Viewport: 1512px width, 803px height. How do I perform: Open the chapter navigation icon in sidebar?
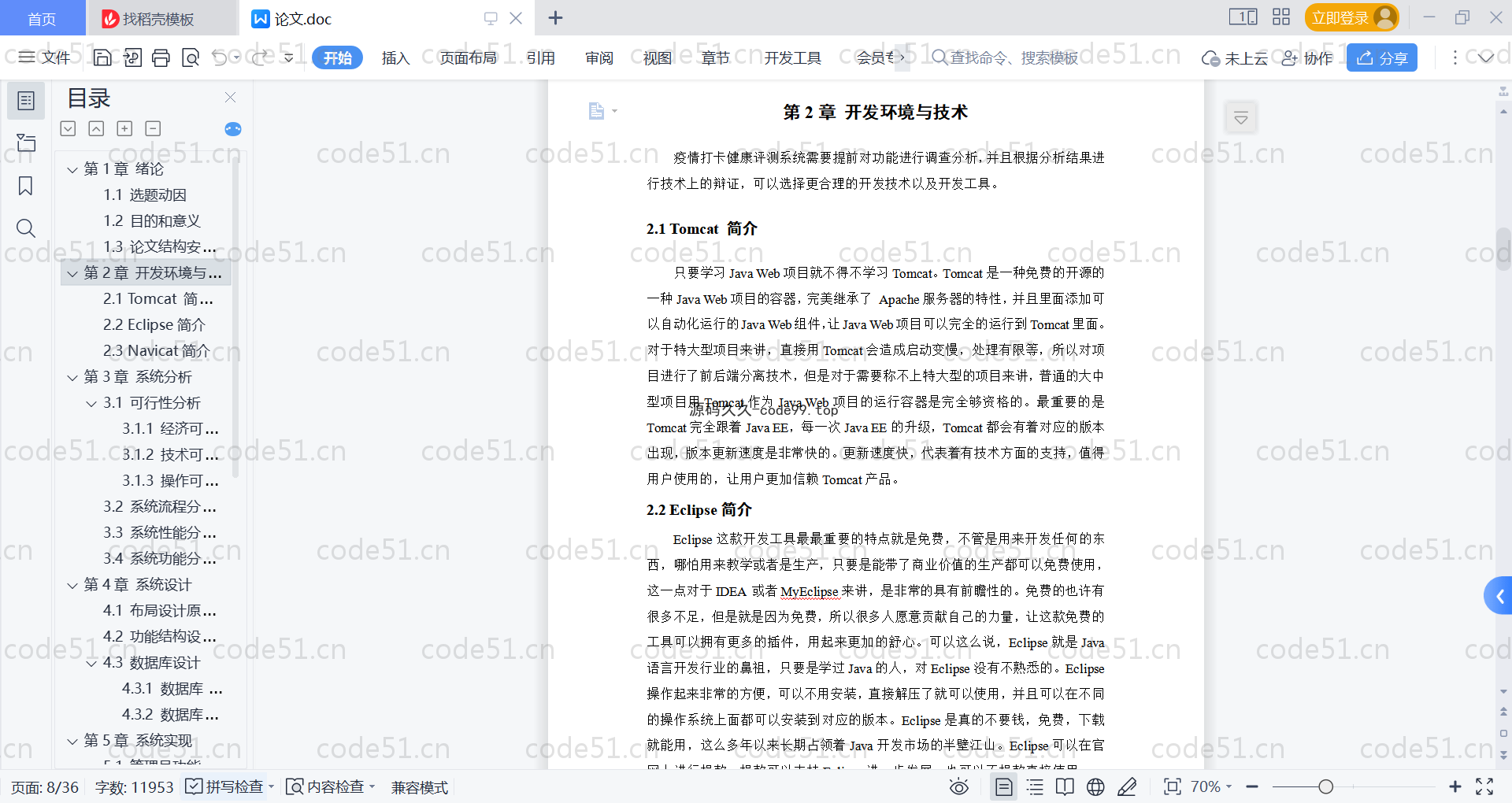[26, 143]
